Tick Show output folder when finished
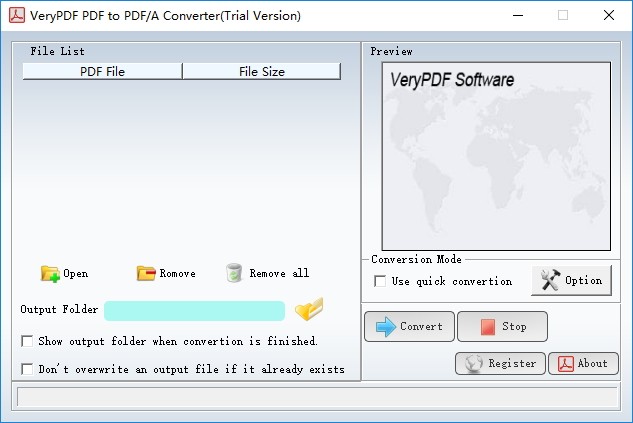Screen dimensions: 633x423 tap(27, 341)
